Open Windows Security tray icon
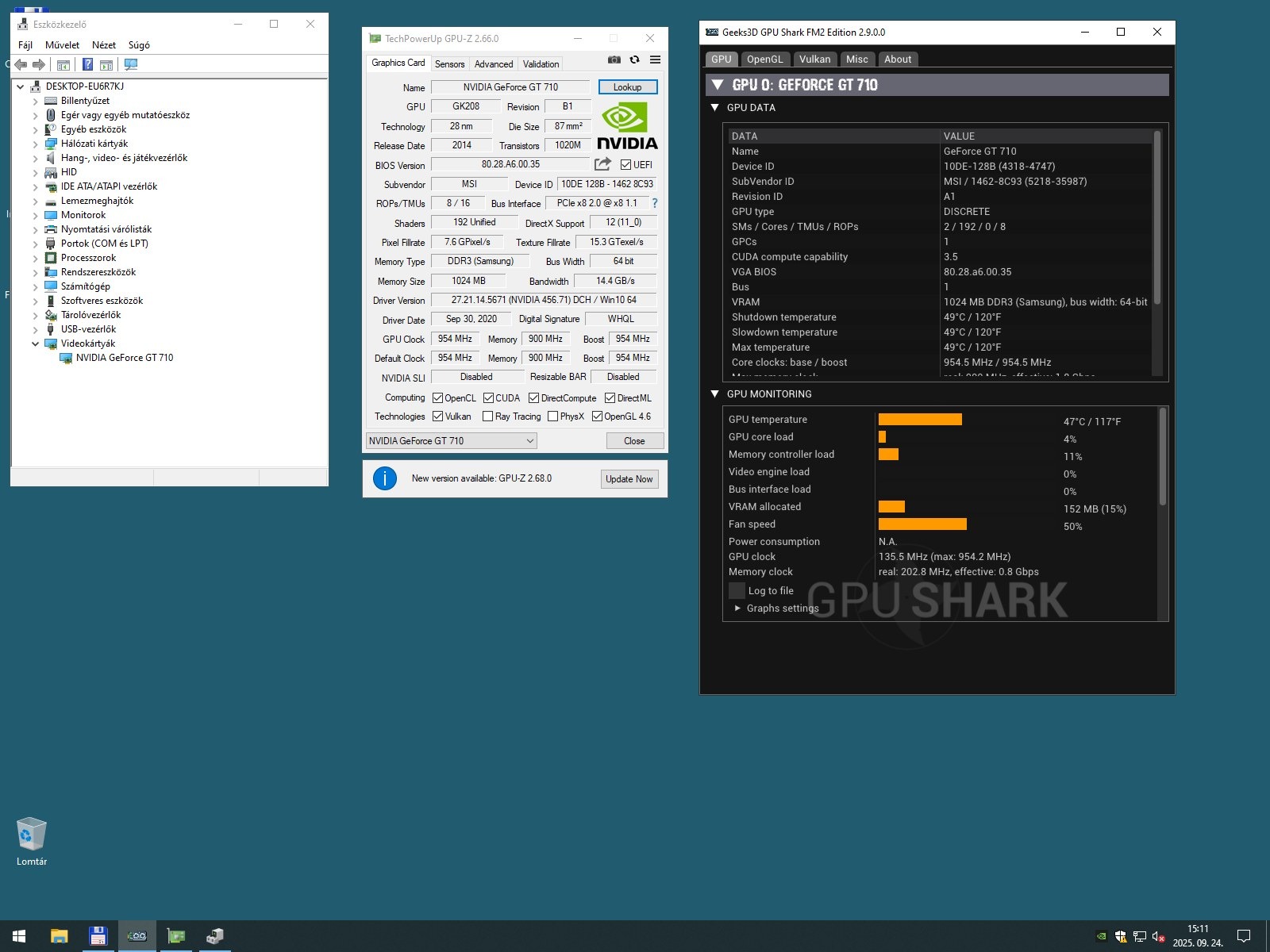Screen dimensions: 1270x952 tap(1121, 936)
